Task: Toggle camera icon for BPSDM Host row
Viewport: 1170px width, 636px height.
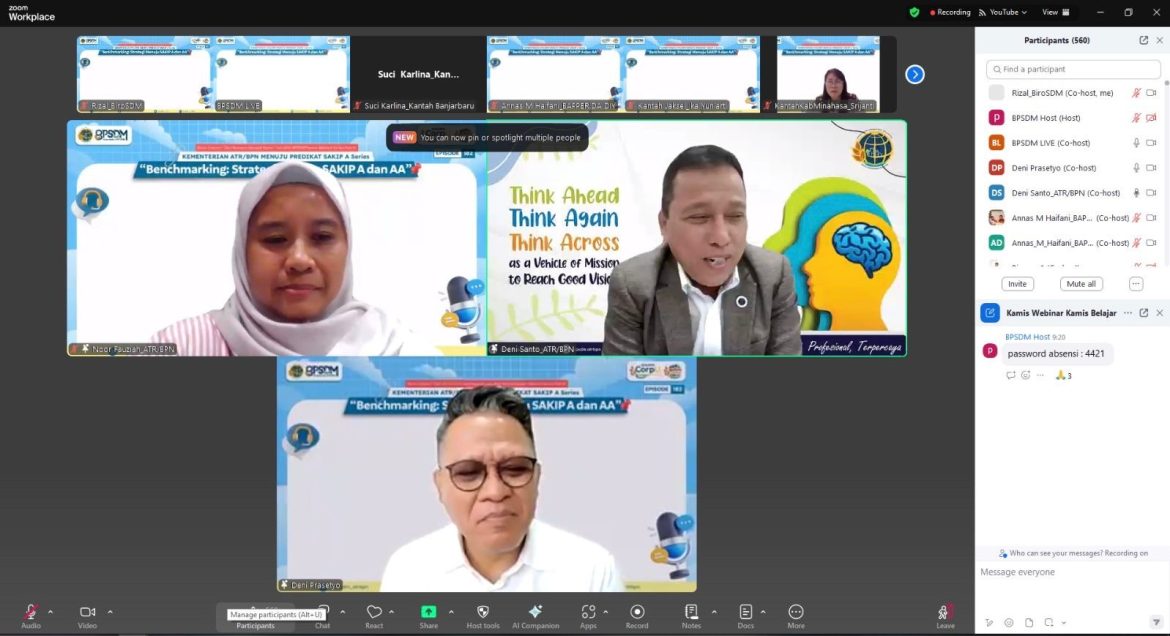Action: tap(1151, 118)
